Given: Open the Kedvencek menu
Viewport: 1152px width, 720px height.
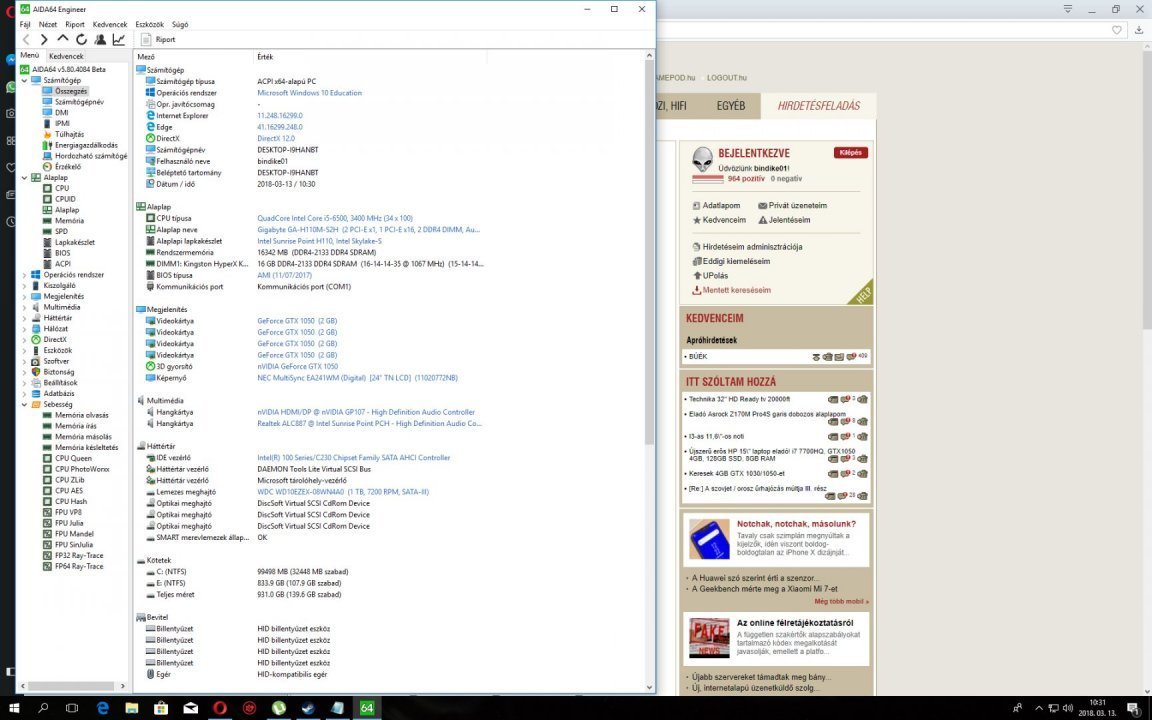Looking at the screenshot, I should click(110, 24).
